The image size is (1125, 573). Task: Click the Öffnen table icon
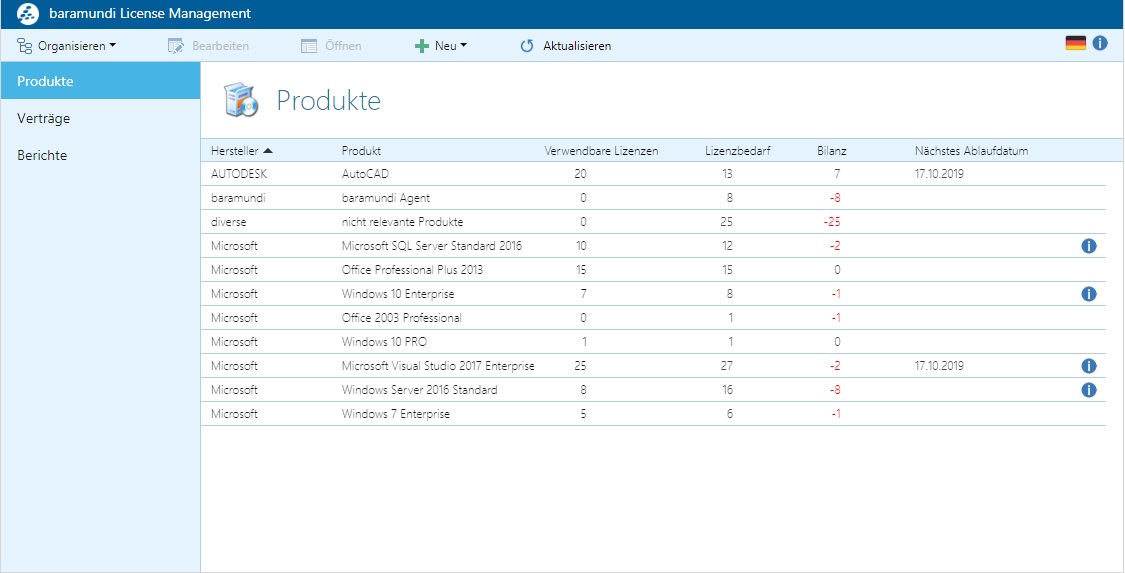click(309, 46)
